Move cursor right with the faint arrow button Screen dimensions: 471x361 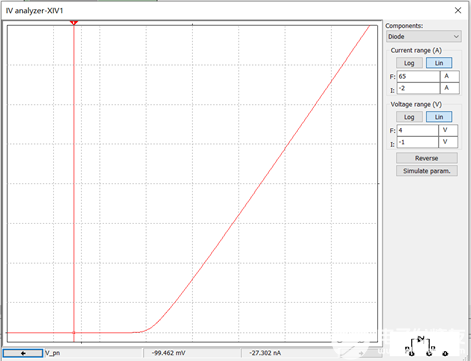pyautogui.click(x=361, y=353)
